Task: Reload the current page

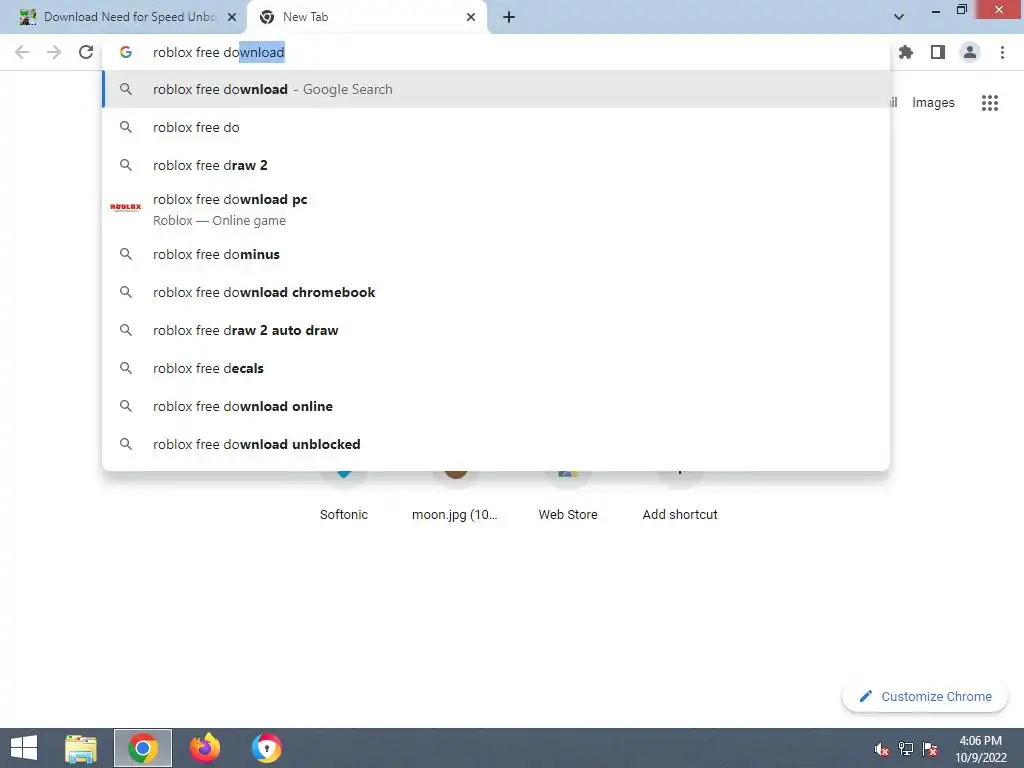Action: point(86,52)
